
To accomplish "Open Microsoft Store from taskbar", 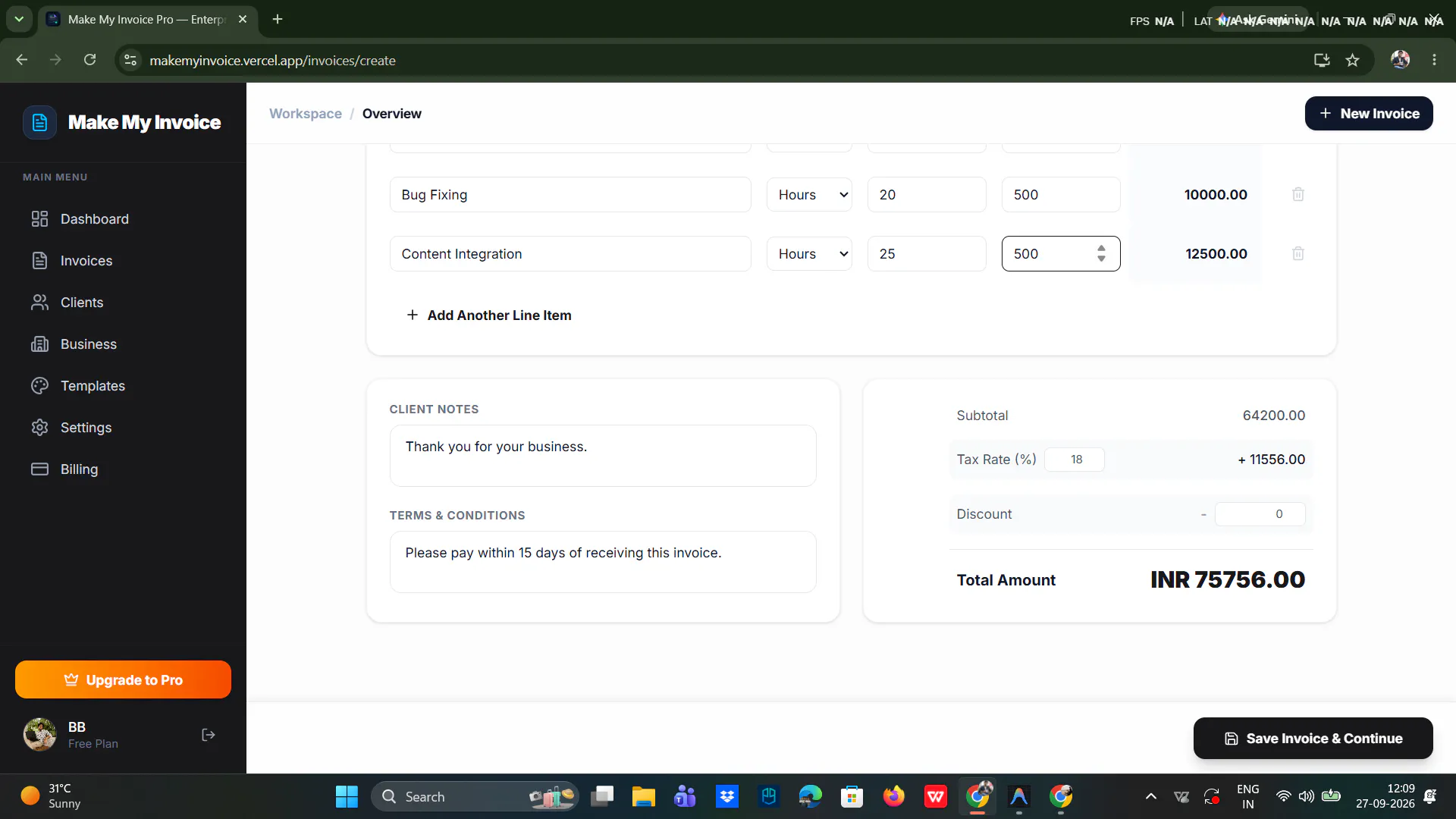I will (x=852, y=796).
